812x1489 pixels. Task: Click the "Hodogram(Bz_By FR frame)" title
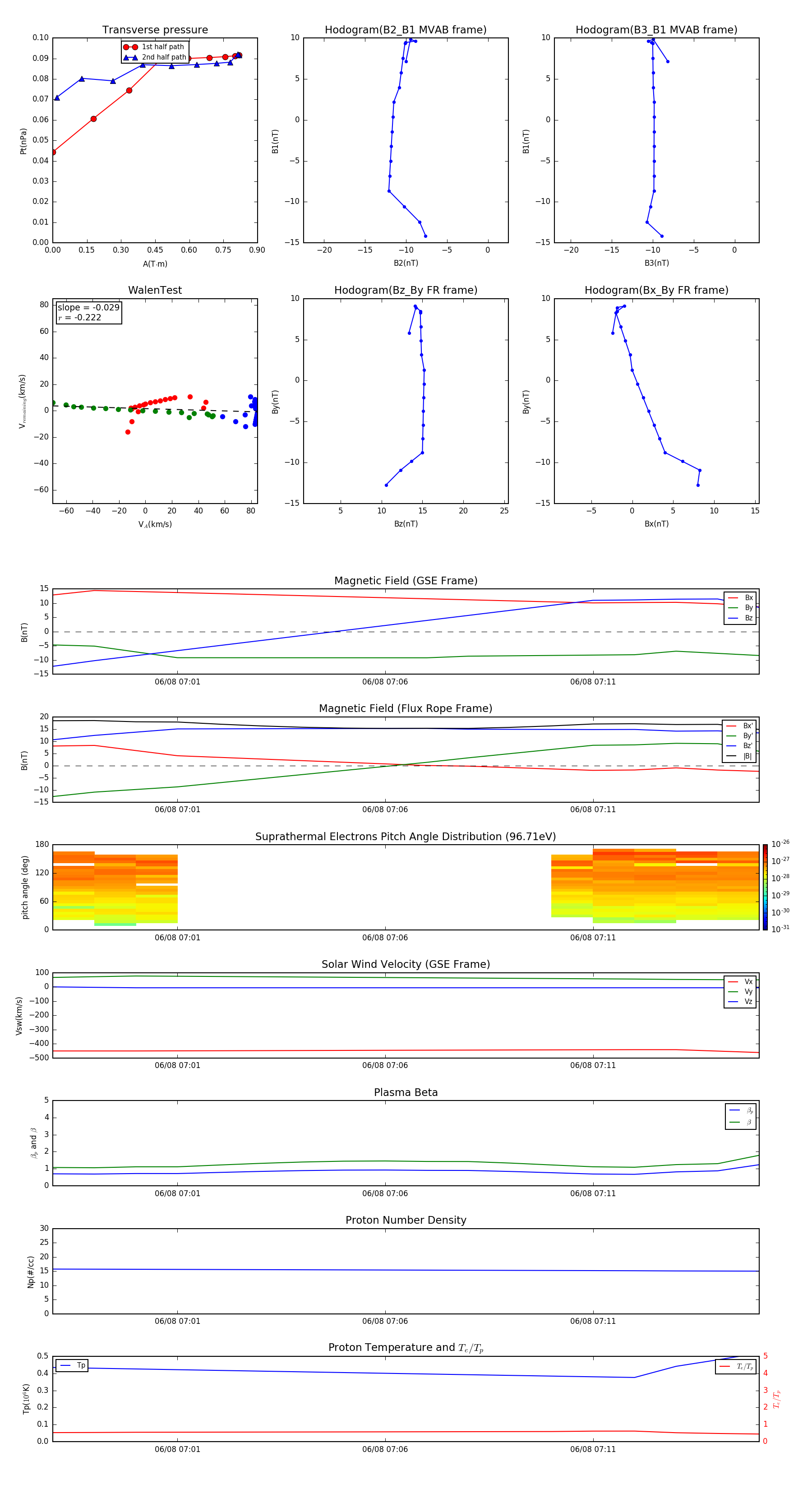[x=406, y=290]
